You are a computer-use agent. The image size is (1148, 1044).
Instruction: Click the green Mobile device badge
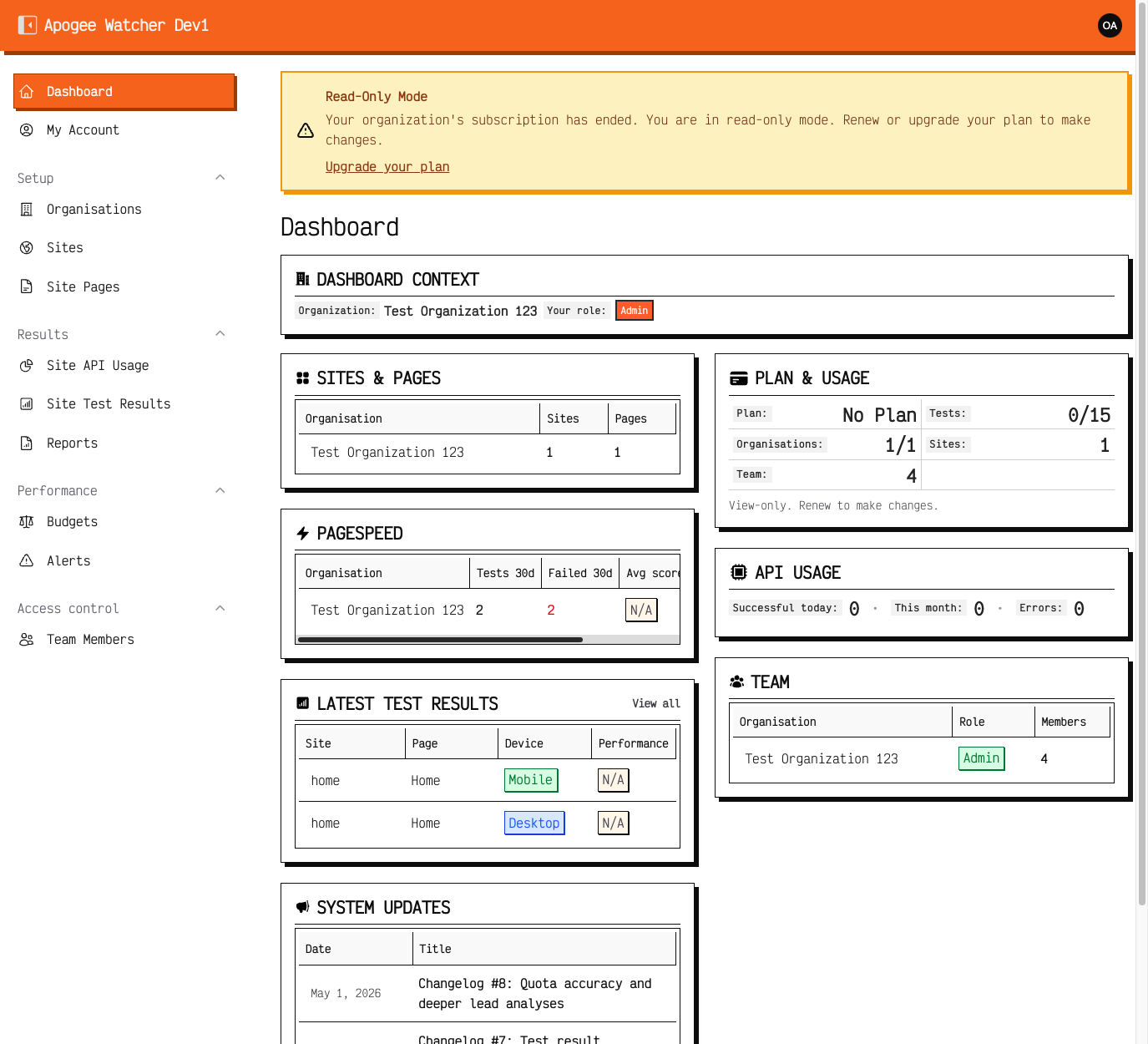(531, 780)
